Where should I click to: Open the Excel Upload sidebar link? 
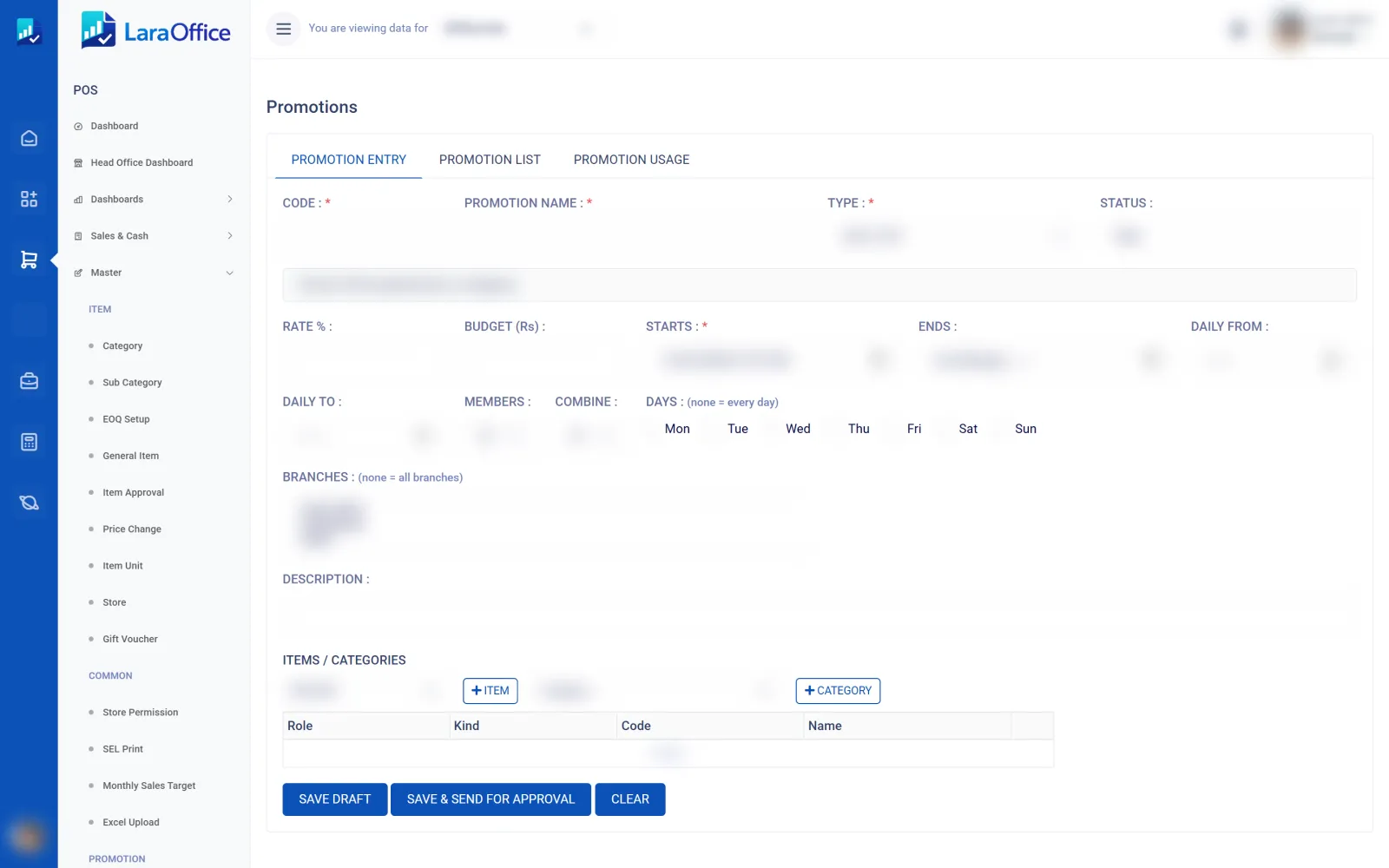tap(131, 822)
